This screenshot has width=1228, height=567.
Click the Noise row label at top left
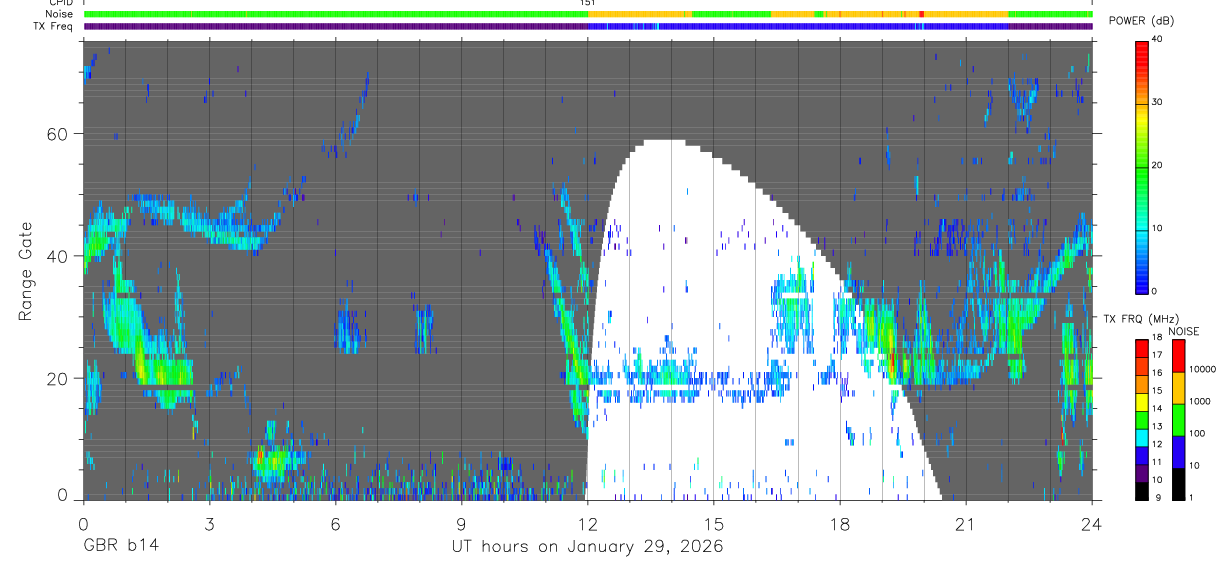(x=60, y=14)
